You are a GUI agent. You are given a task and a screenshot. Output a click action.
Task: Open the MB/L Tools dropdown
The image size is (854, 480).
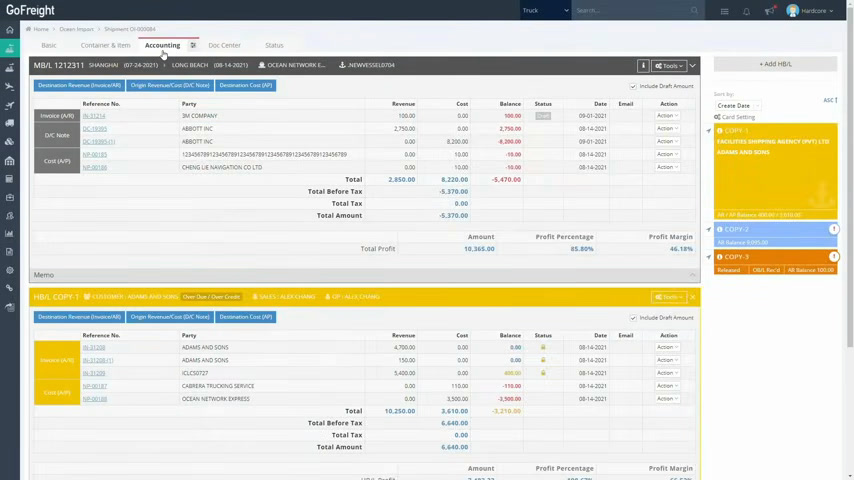pyautogui.click(x=669, y=66)
